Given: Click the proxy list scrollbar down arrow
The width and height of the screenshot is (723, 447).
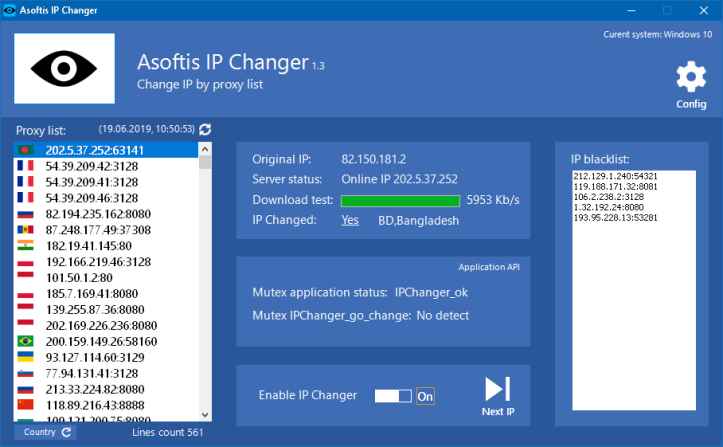Looking at the screenshot, I should tap(205, 416).
